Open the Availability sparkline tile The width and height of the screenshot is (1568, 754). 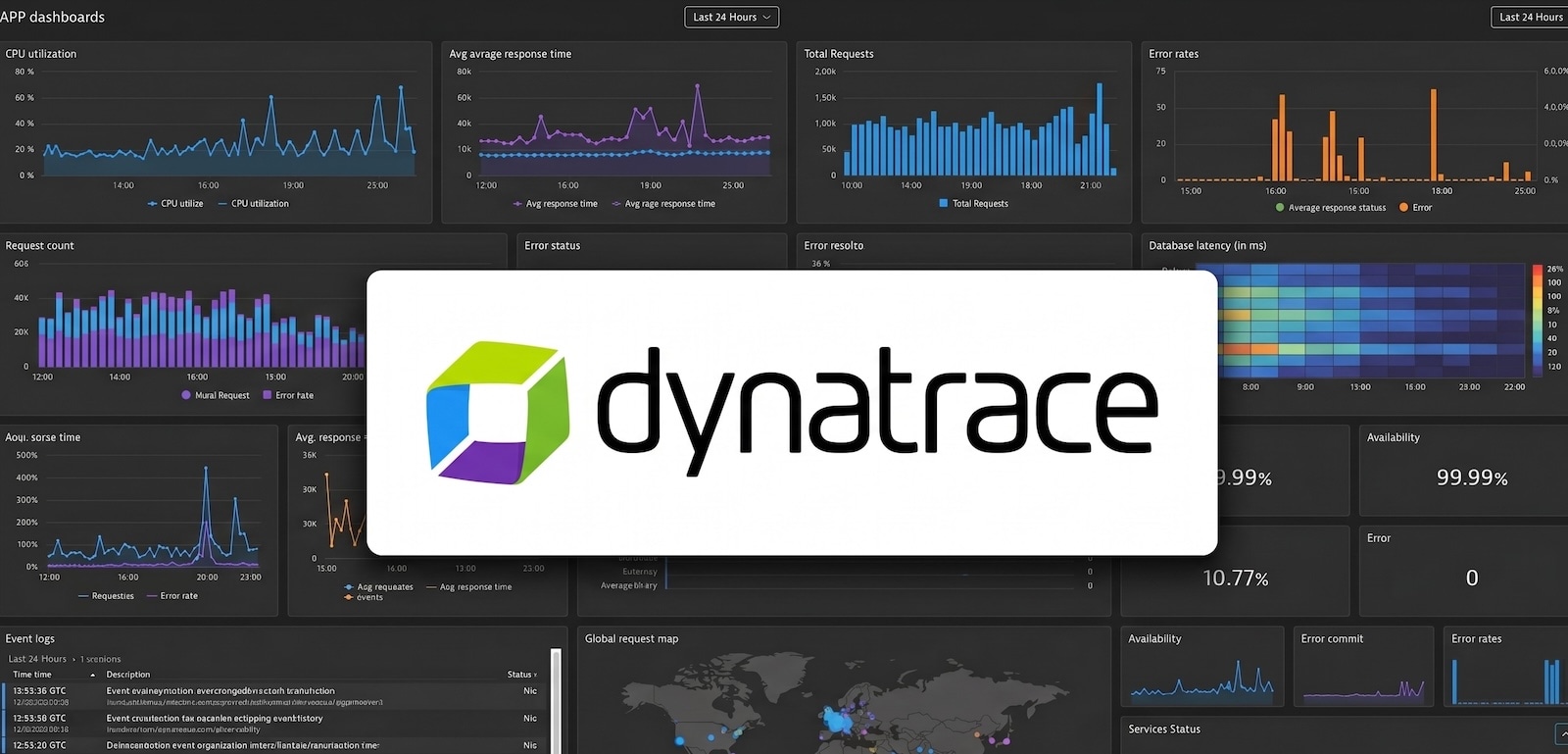[x=1202, y=667]
